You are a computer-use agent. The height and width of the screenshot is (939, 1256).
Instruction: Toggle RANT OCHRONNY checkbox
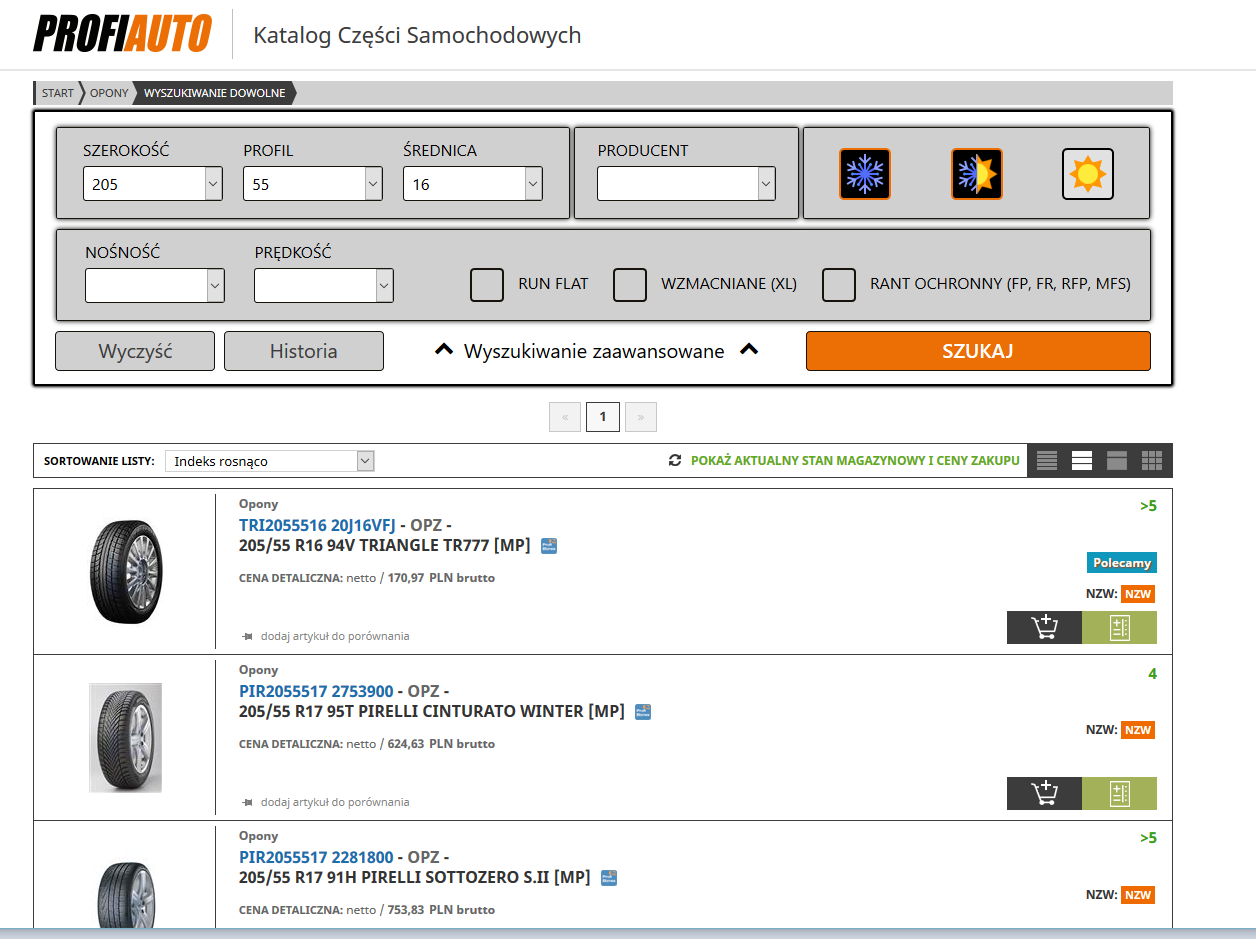[839, 284]
